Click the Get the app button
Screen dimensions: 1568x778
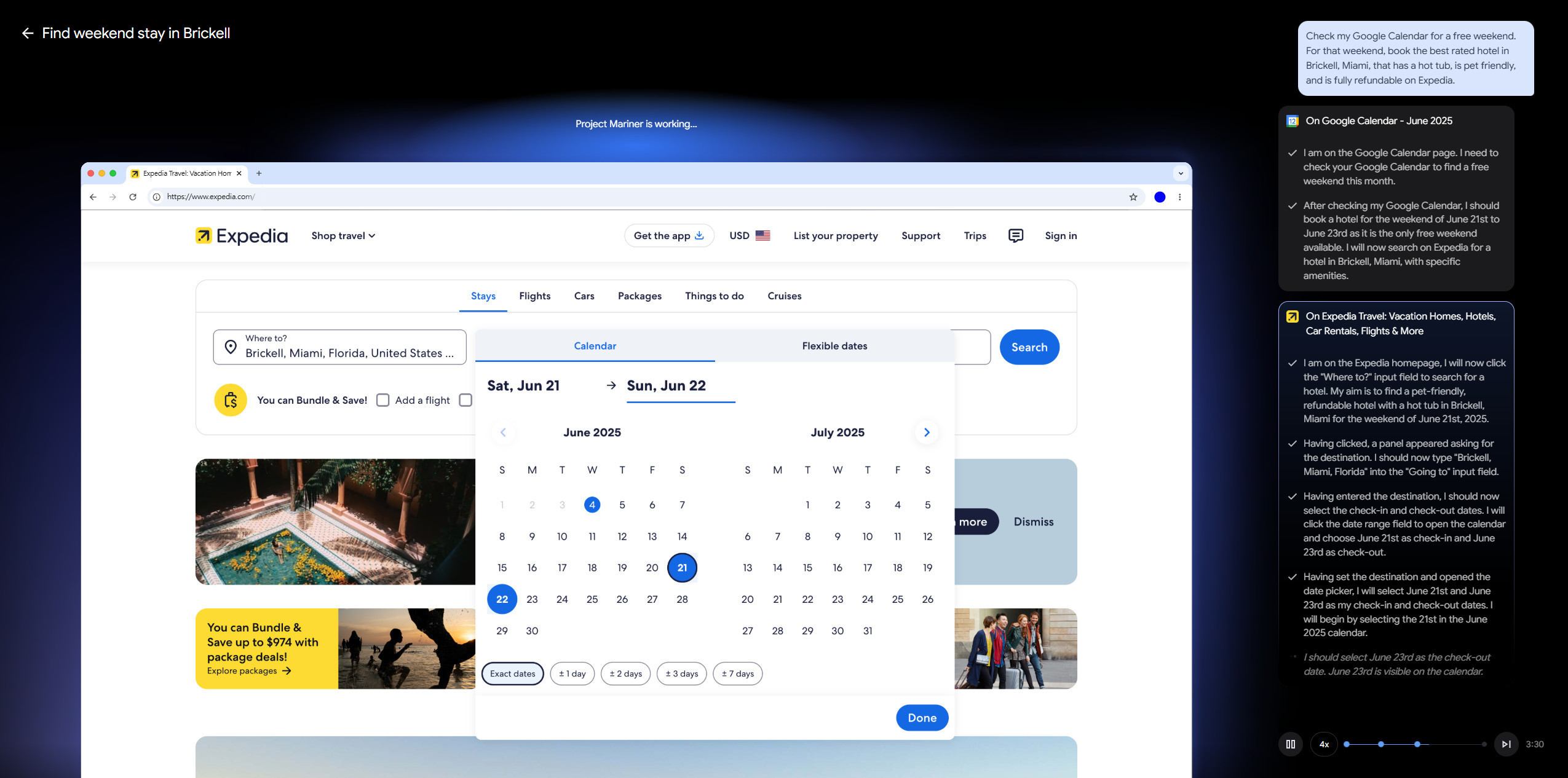tap(669, 236)
